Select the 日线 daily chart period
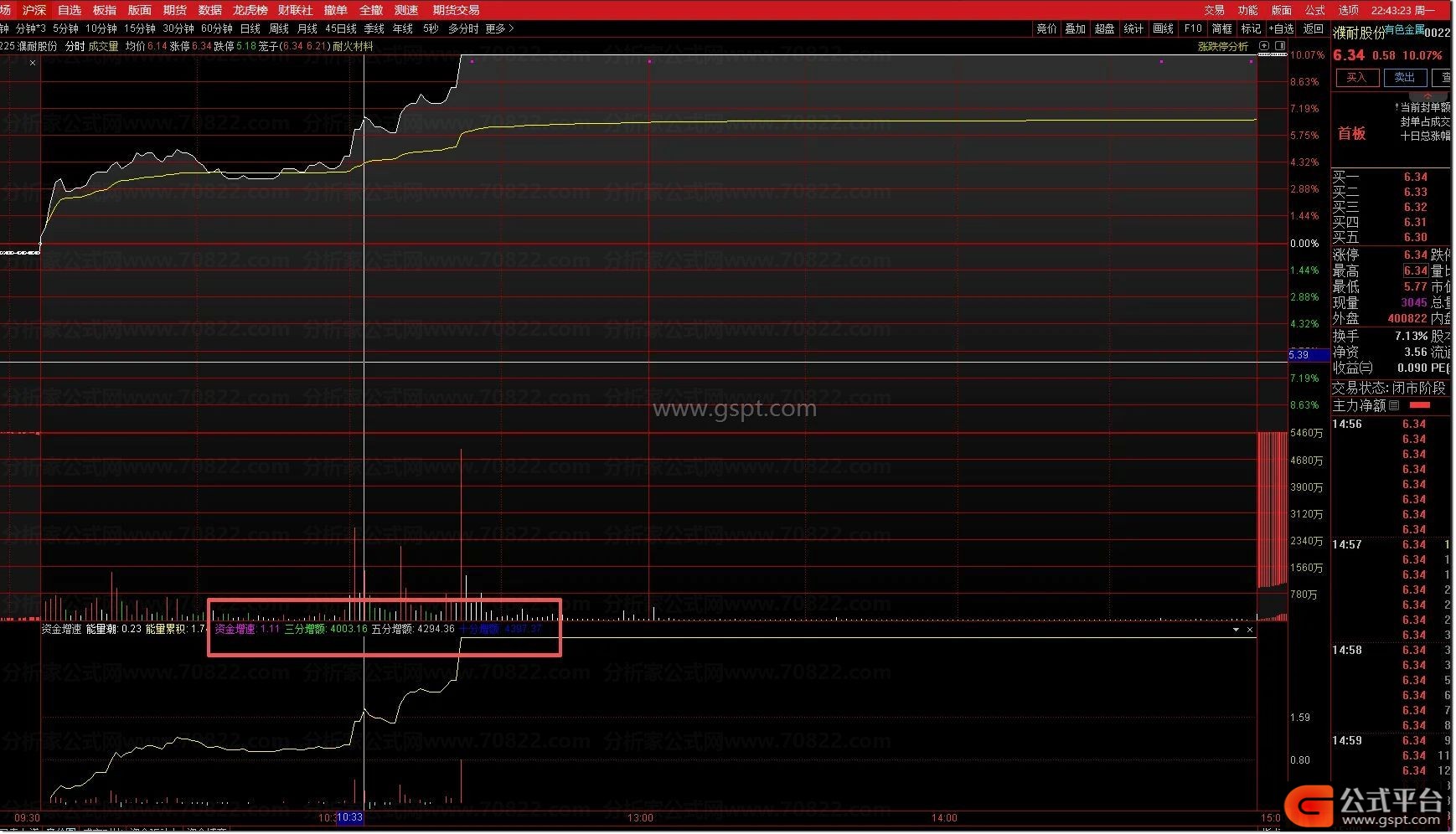 [250, 28]
